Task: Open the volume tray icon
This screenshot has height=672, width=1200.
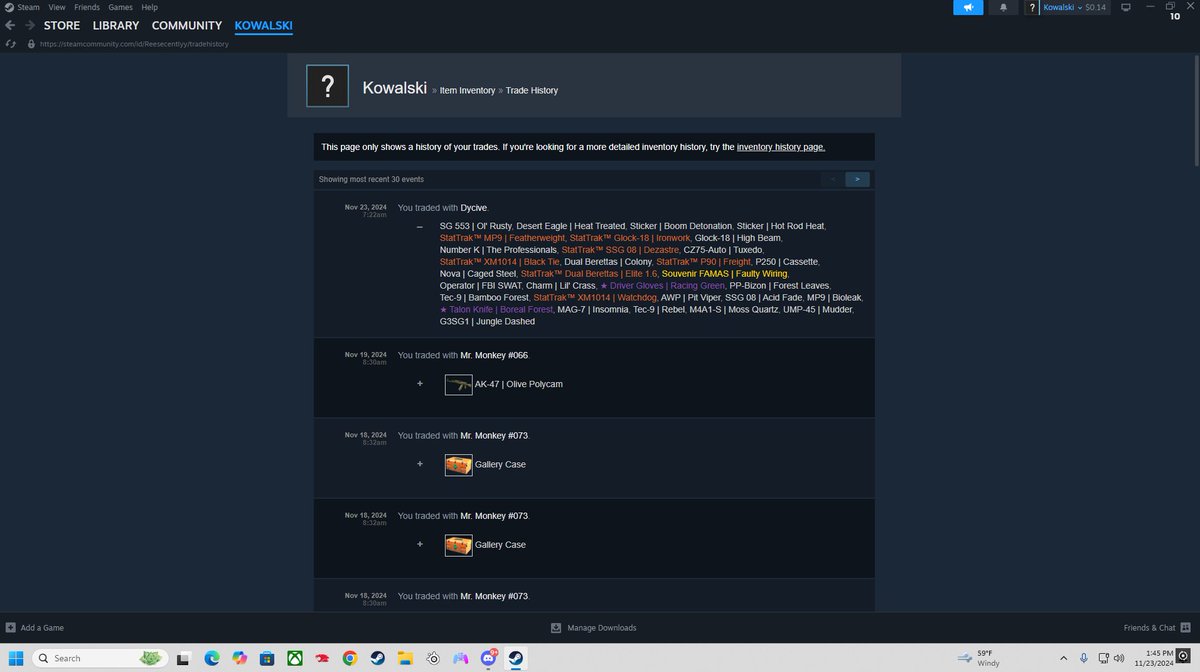Action: pyautogui.click(x=1118, y=658)
